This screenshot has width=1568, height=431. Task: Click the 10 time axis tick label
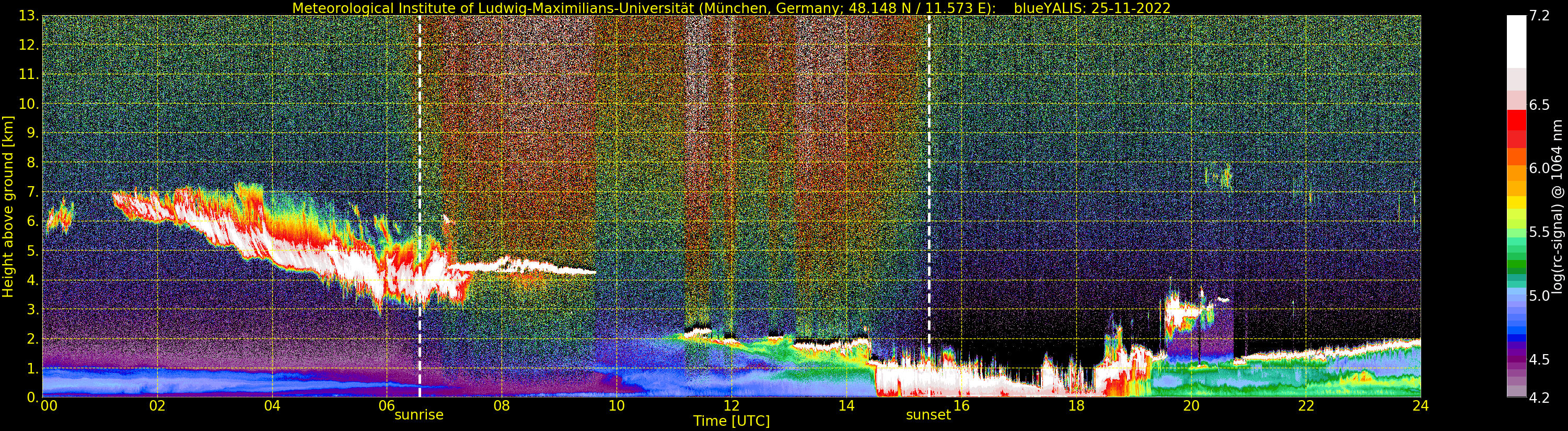tap(617, 406)
